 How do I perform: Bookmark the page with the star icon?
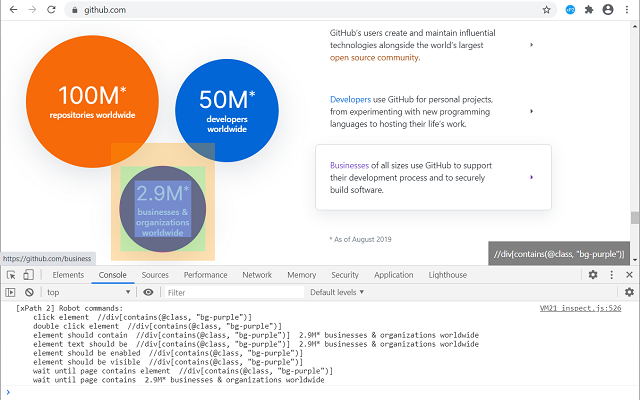(547, 10)
